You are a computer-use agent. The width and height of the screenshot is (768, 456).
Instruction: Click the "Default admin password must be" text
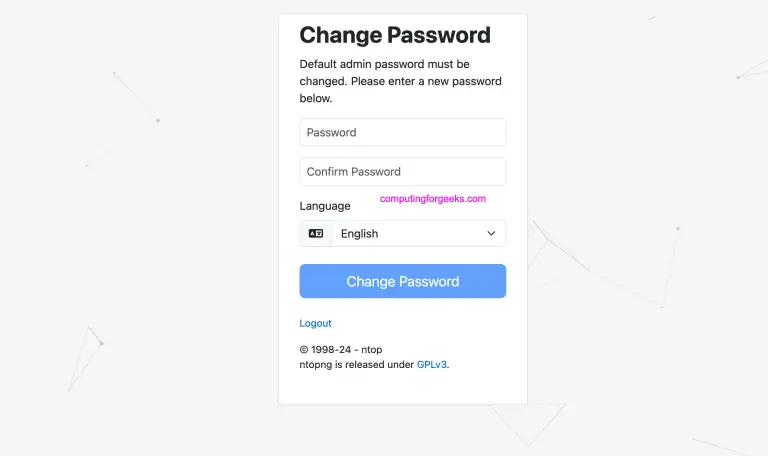click(384, 64)
